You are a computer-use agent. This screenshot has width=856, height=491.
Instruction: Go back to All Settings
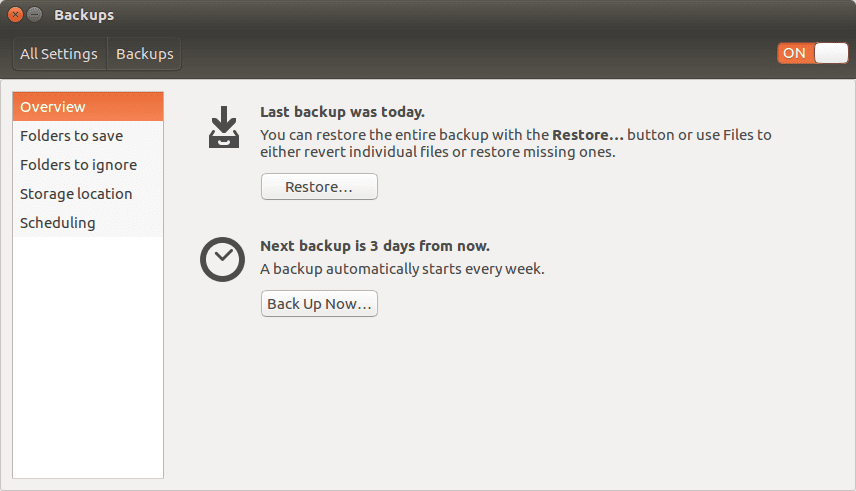click(x=59, y=54)
